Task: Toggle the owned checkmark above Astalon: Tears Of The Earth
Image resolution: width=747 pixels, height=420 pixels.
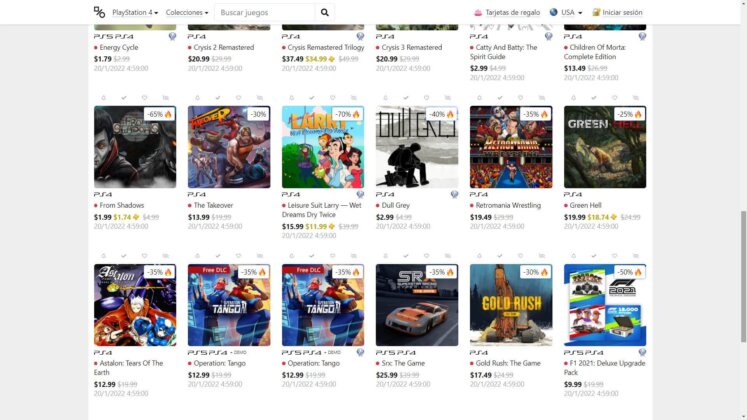Action: 124,256
